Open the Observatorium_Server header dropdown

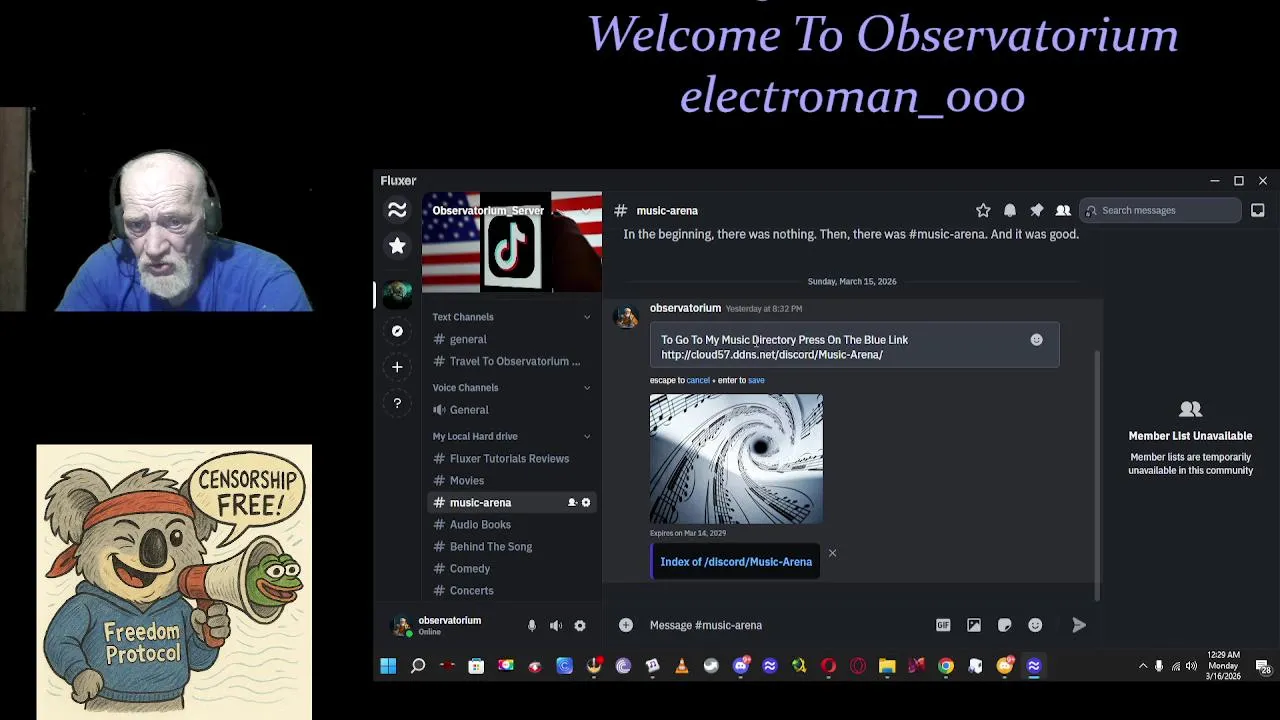click(512, 211)
